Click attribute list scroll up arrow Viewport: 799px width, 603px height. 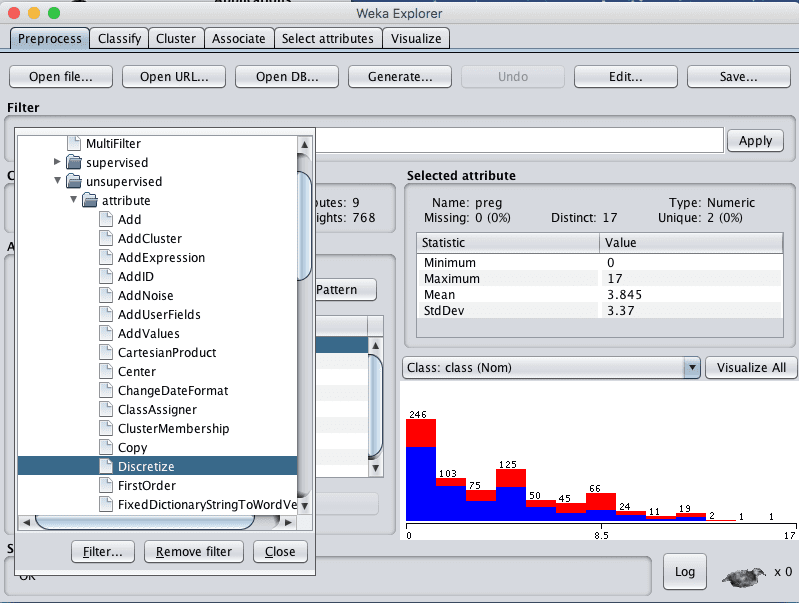pyautogui.click(x=376, y=345)
